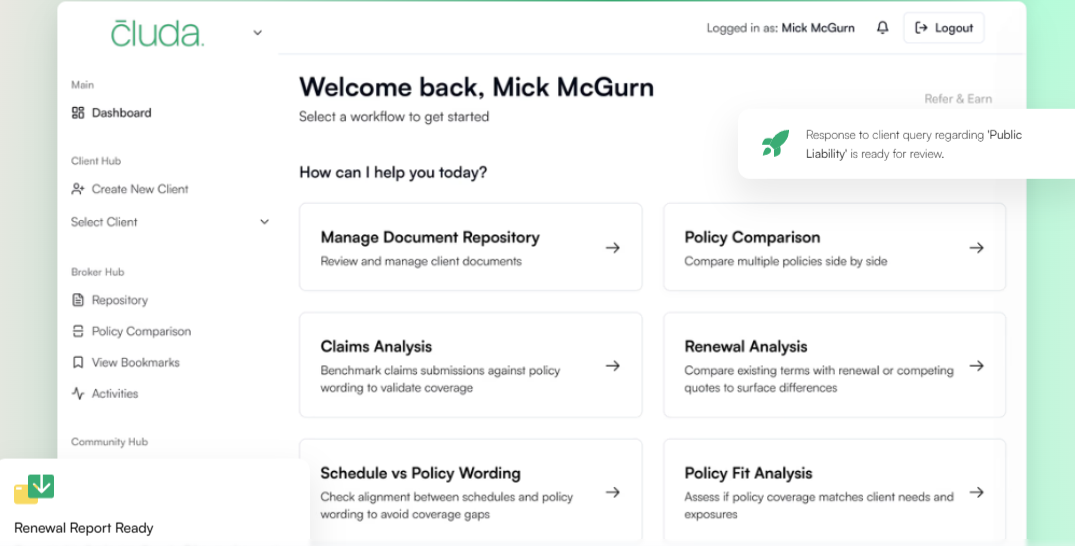The height and width of the screenshot is (546, 1075).
Task: Open the Renewal Analysis workflow card
Action: (834, 365)
